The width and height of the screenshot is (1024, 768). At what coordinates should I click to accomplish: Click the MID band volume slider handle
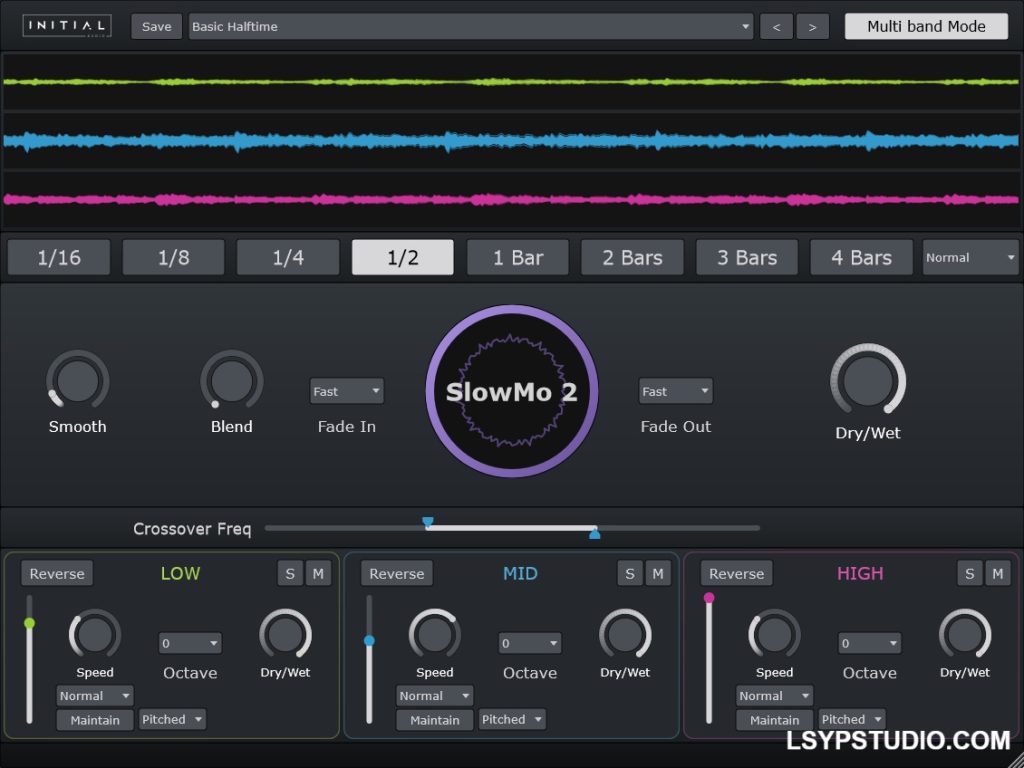click(x=370, y=641)
